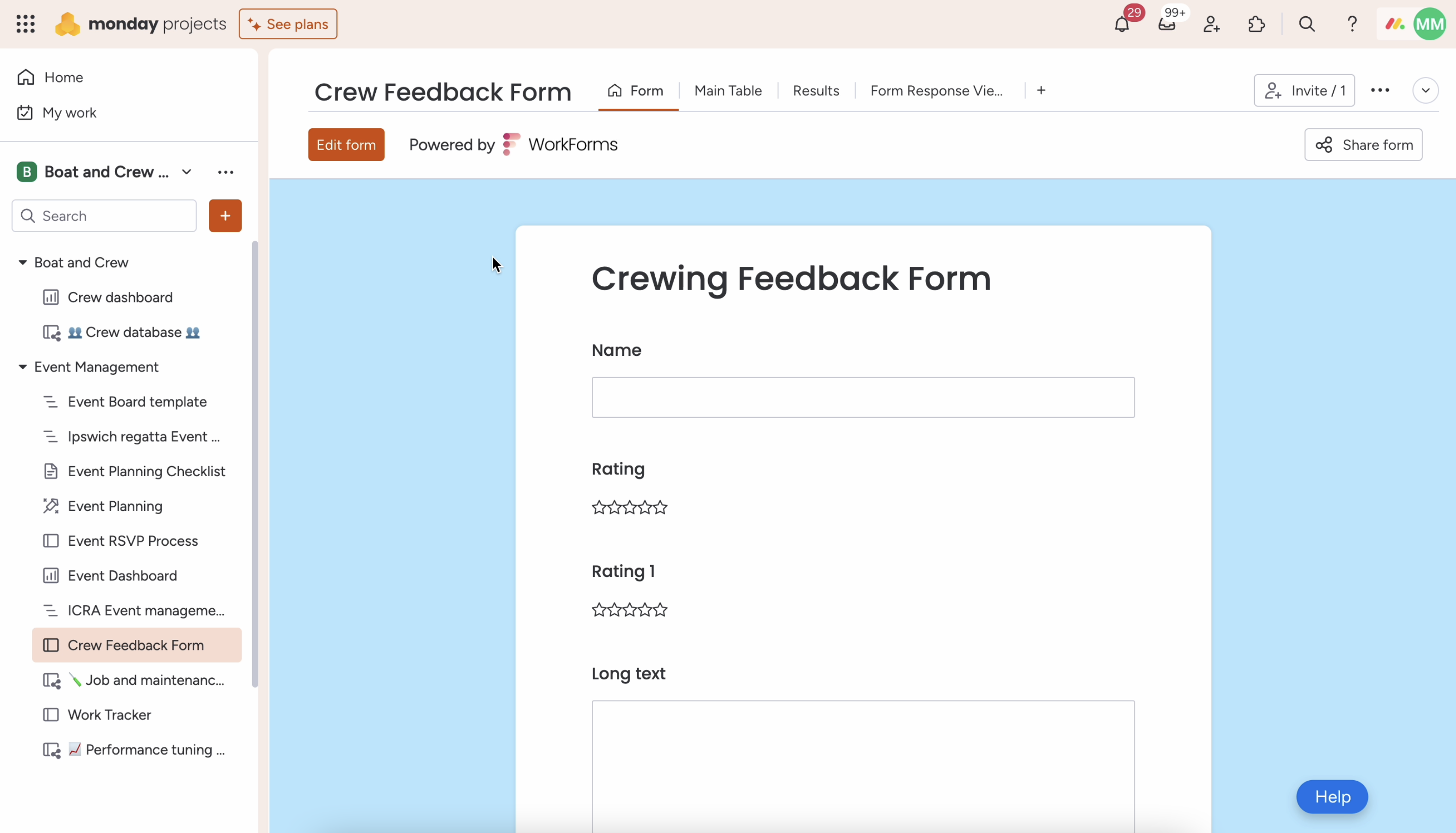Click the Name text input field

coord(863,397)
